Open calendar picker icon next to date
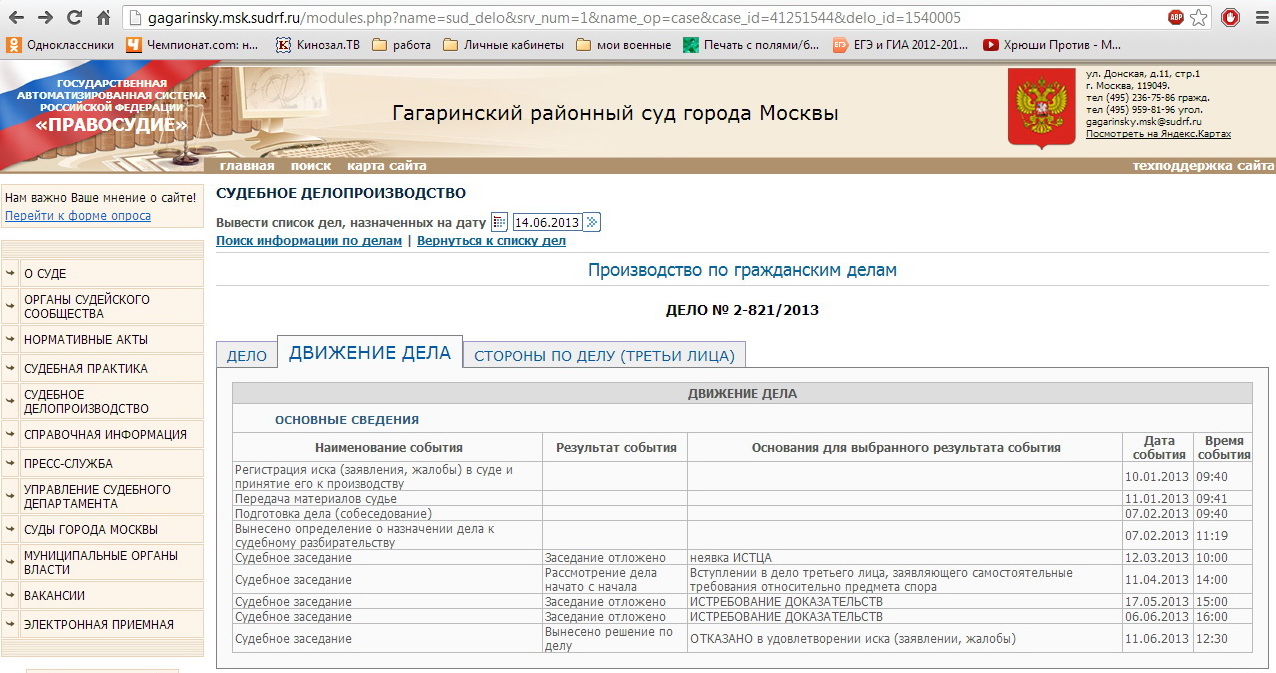This screenshot has width=1276, height=673. point(499,222)
